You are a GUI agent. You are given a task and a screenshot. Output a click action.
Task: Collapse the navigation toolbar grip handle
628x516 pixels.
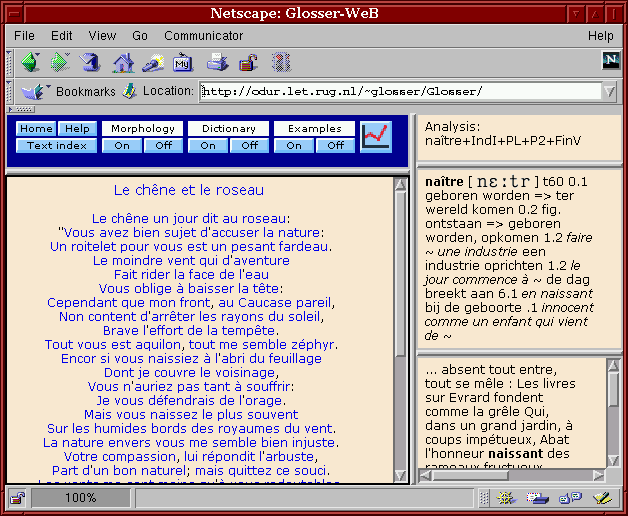coord(10,62)
